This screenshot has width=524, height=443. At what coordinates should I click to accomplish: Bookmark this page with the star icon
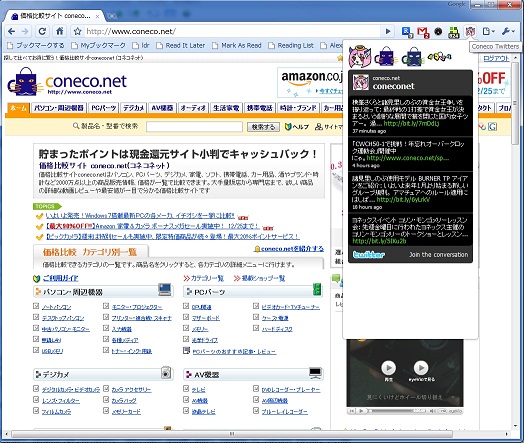78,31
